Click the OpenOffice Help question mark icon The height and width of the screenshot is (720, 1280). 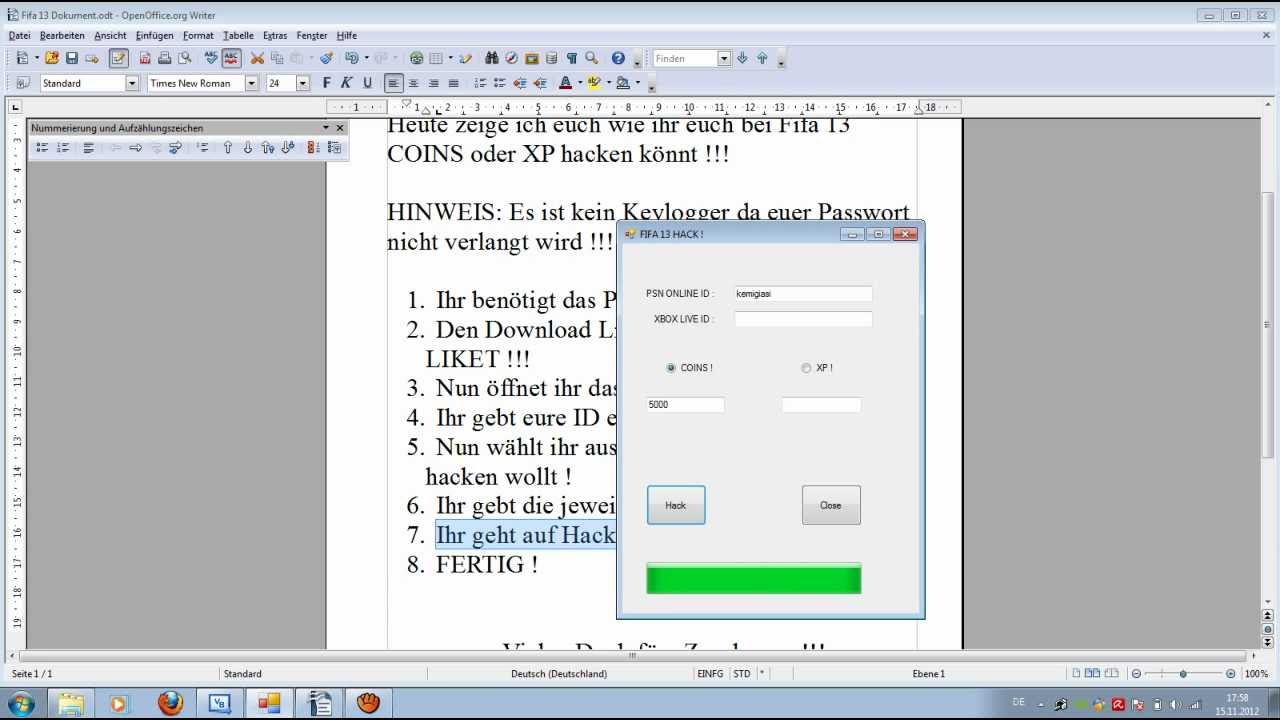click(618, 58)
